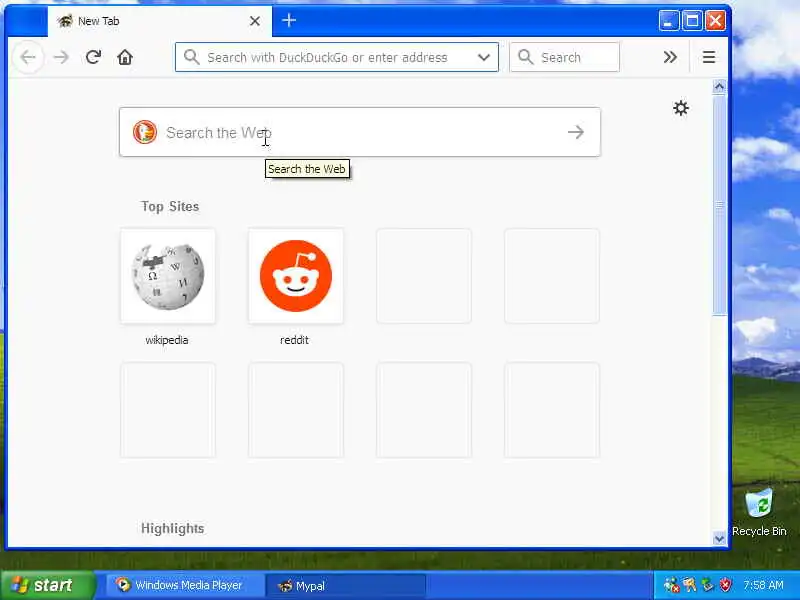
Task: Click the network tray icon
Action: point(671,585)
